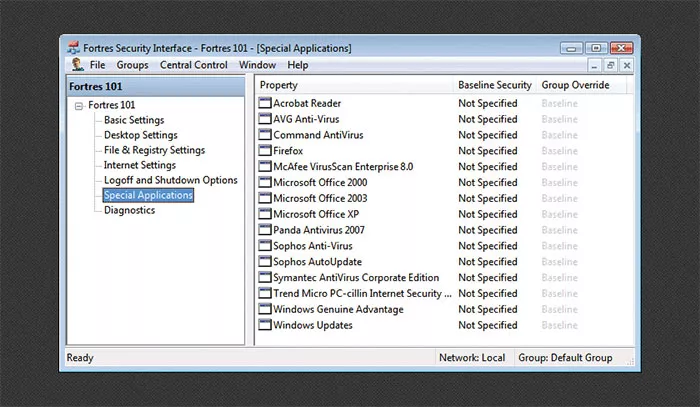
Task: Click the Panda Antivirus 2007 row icon
Action: pos(265,230)
